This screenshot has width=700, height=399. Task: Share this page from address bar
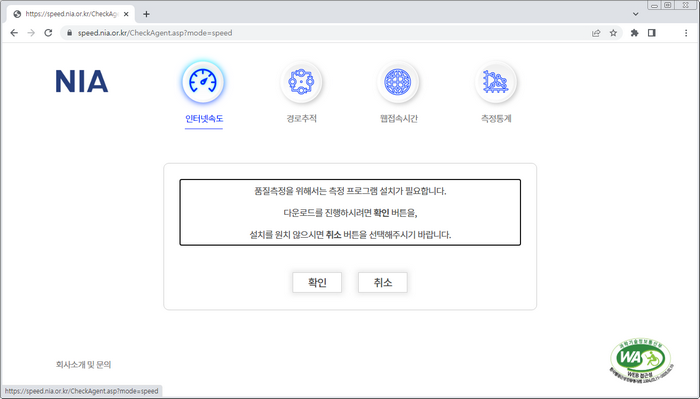click(596, 33)
